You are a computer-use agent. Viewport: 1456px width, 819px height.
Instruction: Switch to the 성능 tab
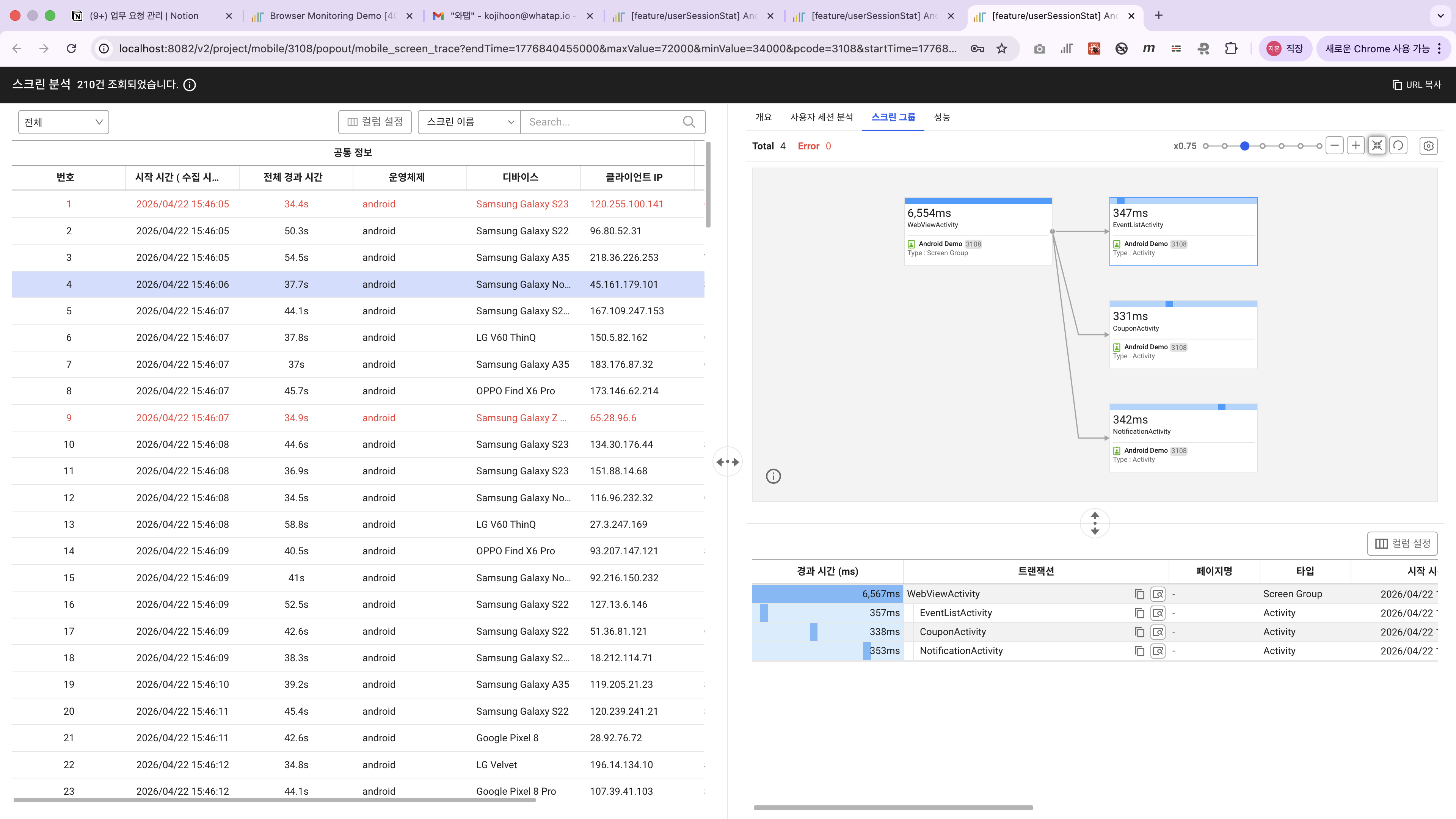coord(941,117)
